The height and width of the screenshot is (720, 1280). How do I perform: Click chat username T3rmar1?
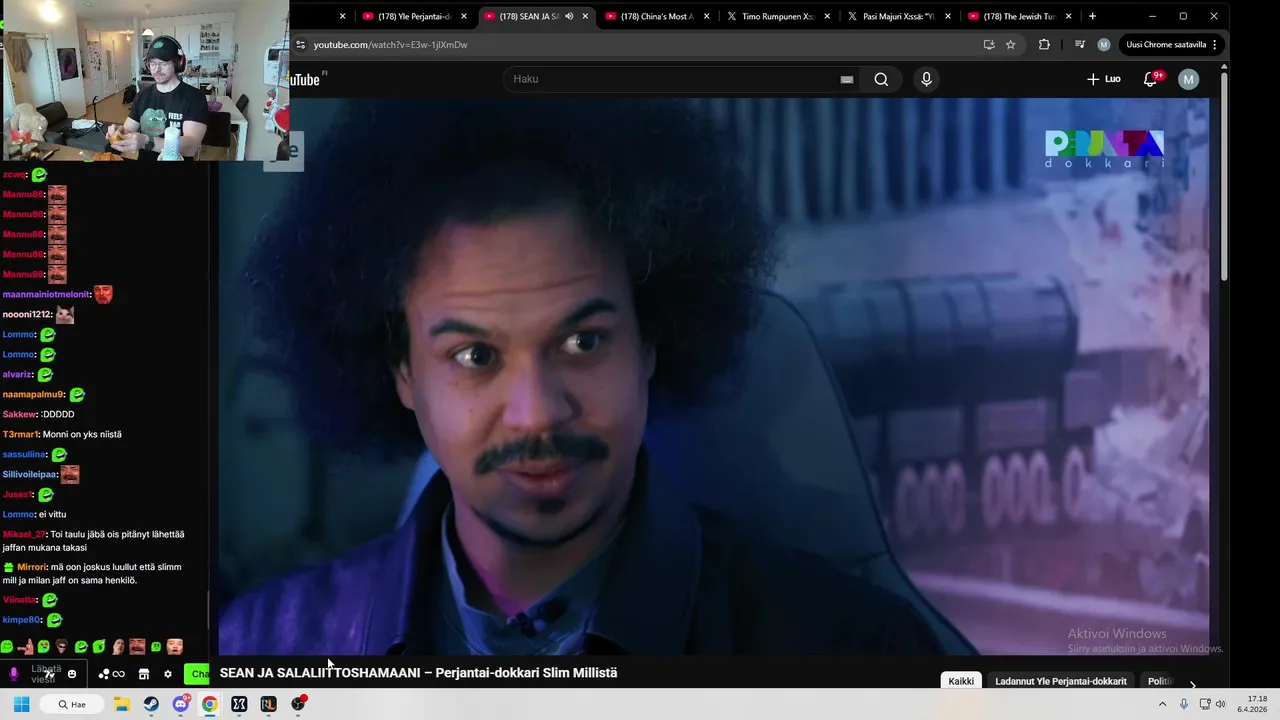[x=20, y=434]
